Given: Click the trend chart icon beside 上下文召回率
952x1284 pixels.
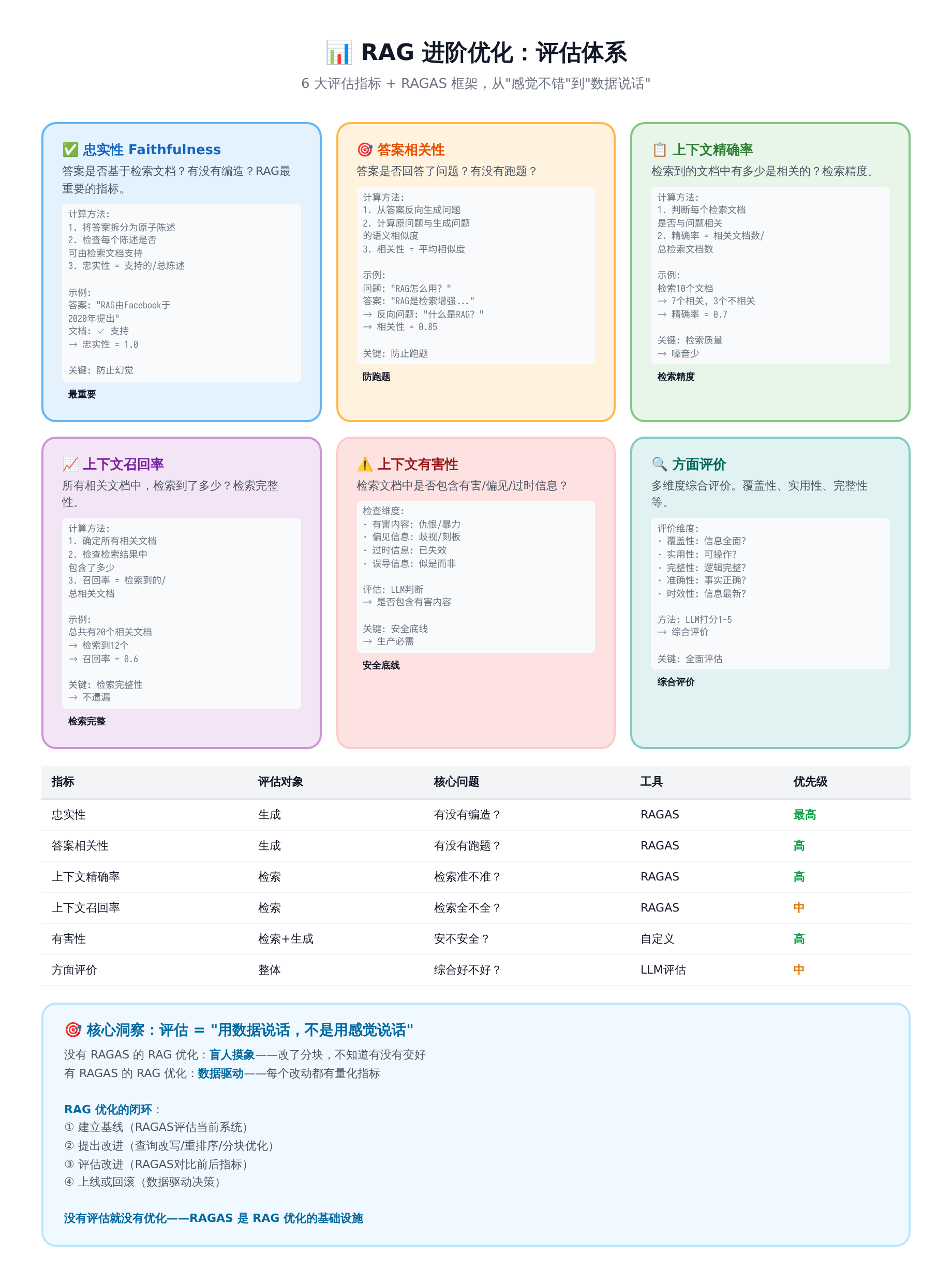Looking at the screenshot, I should pyautogui.click(x=70, y=464).
